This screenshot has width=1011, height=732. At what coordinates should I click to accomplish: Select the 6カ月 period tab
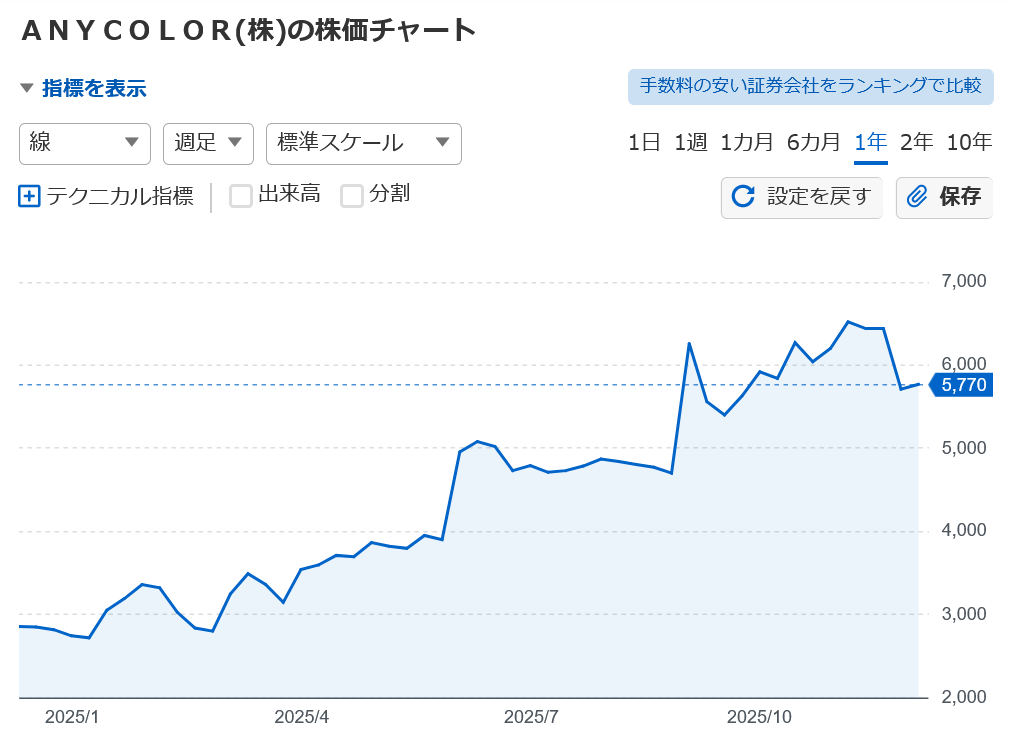813,142
